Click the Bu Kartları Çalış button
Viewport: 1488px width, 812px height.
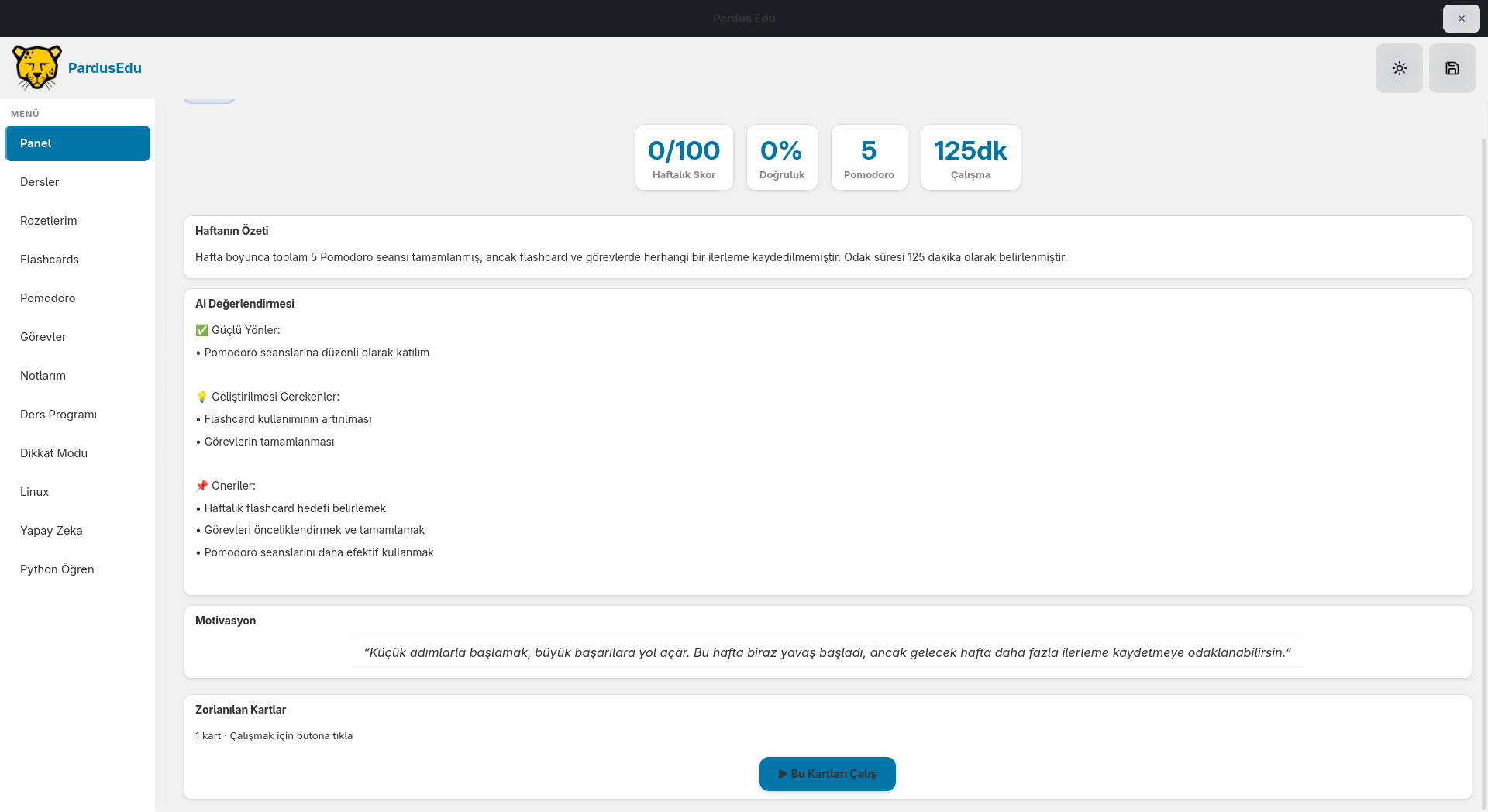click(x=827, y=774)
